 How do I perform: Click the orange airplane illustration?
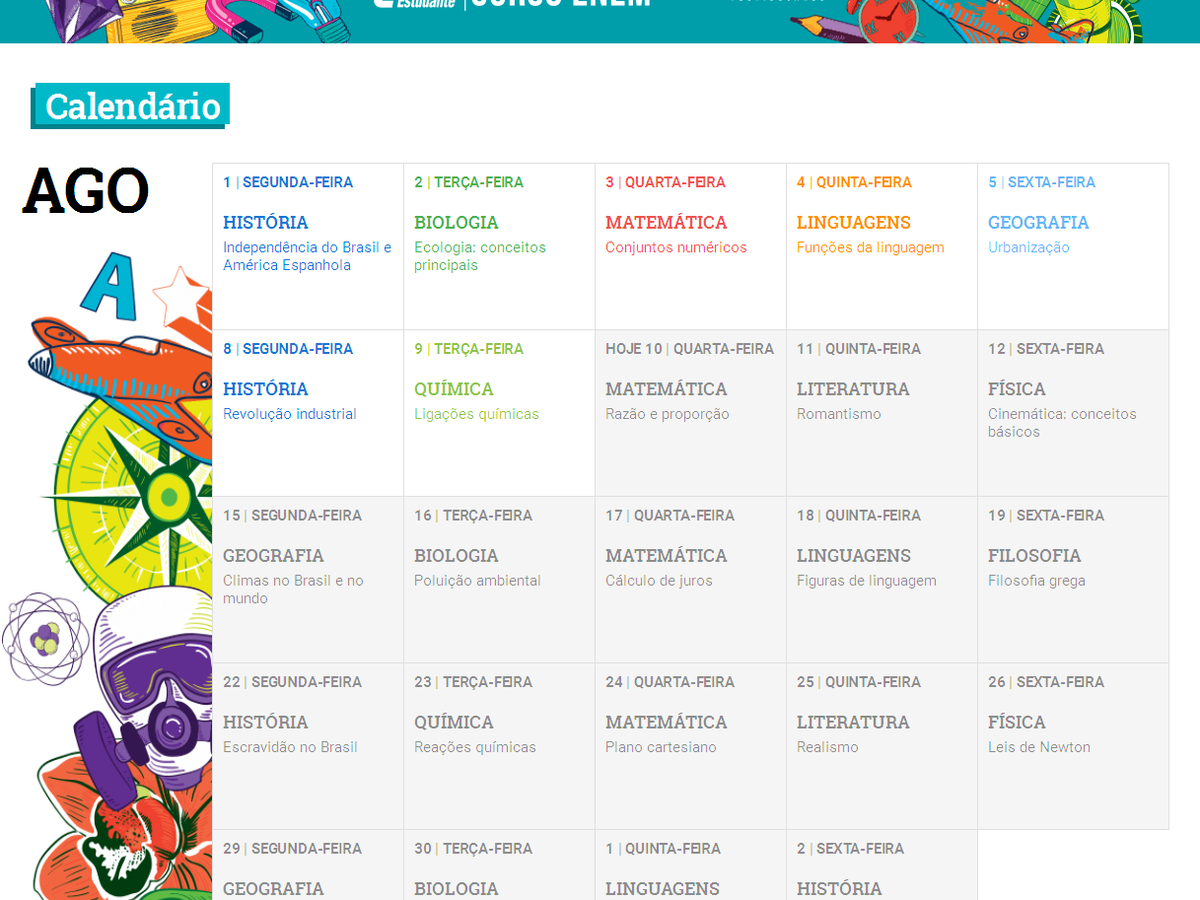[x=110, y=365]
